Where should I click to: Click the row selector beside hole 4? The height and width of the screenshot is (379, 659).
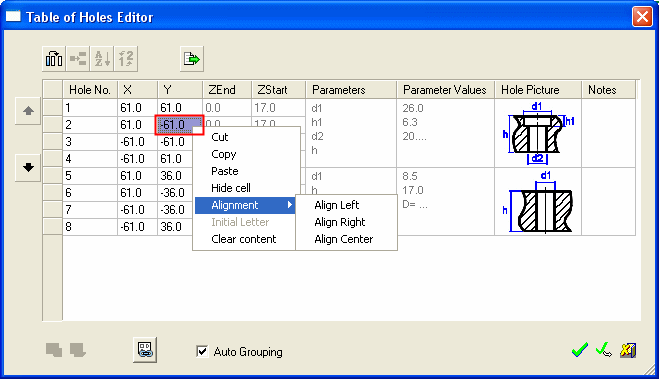coord(53,159)
